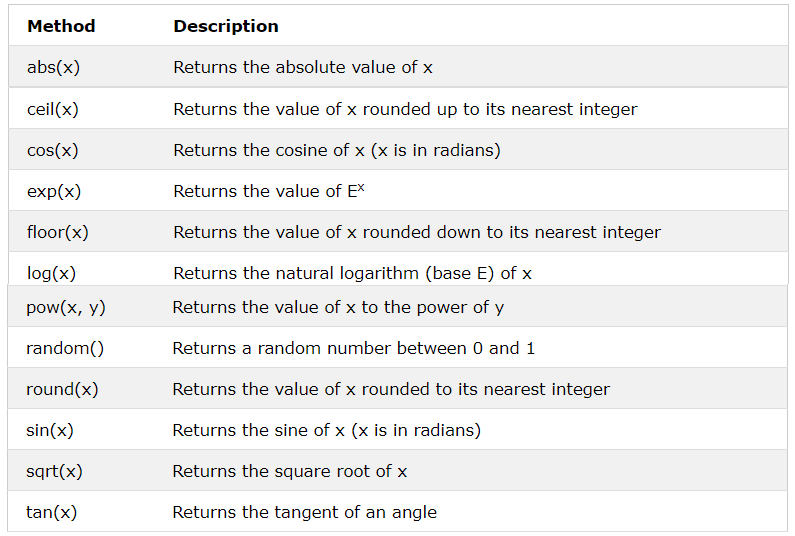The width and height of the screenshot is (795, 536).
Task: Click the Description column header
Action: click(x=226, y=26)
